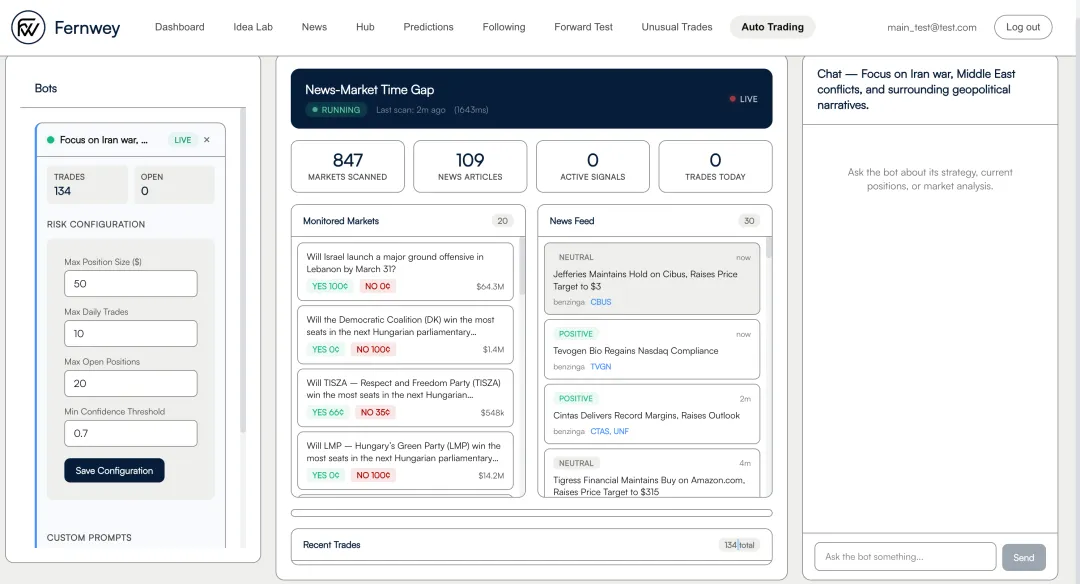1080x584 pixels.
Task: Click the 109 News Articles card
Action: point(470,167)
